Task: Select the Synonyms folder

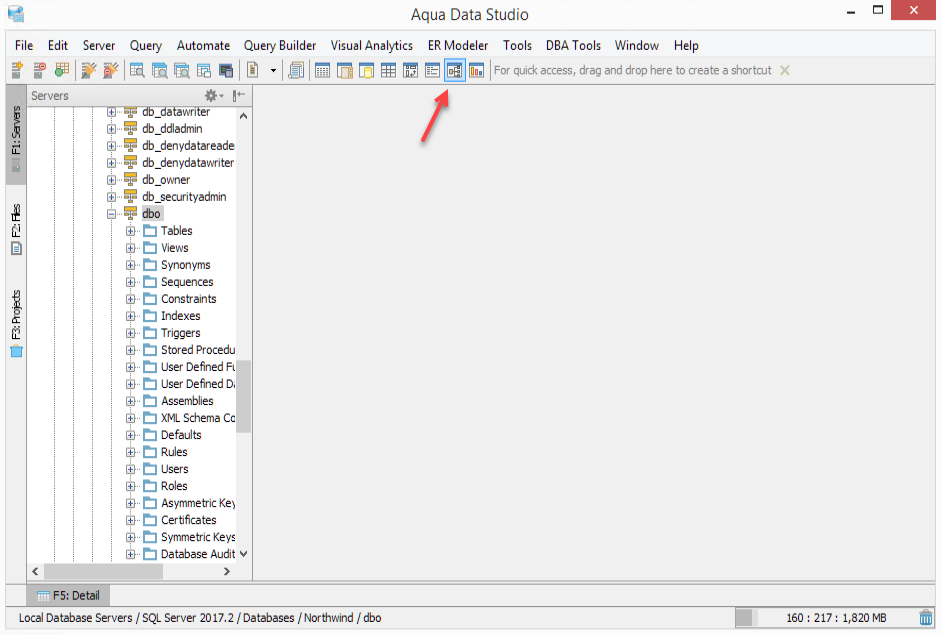Action: click(x=186, y=265)
